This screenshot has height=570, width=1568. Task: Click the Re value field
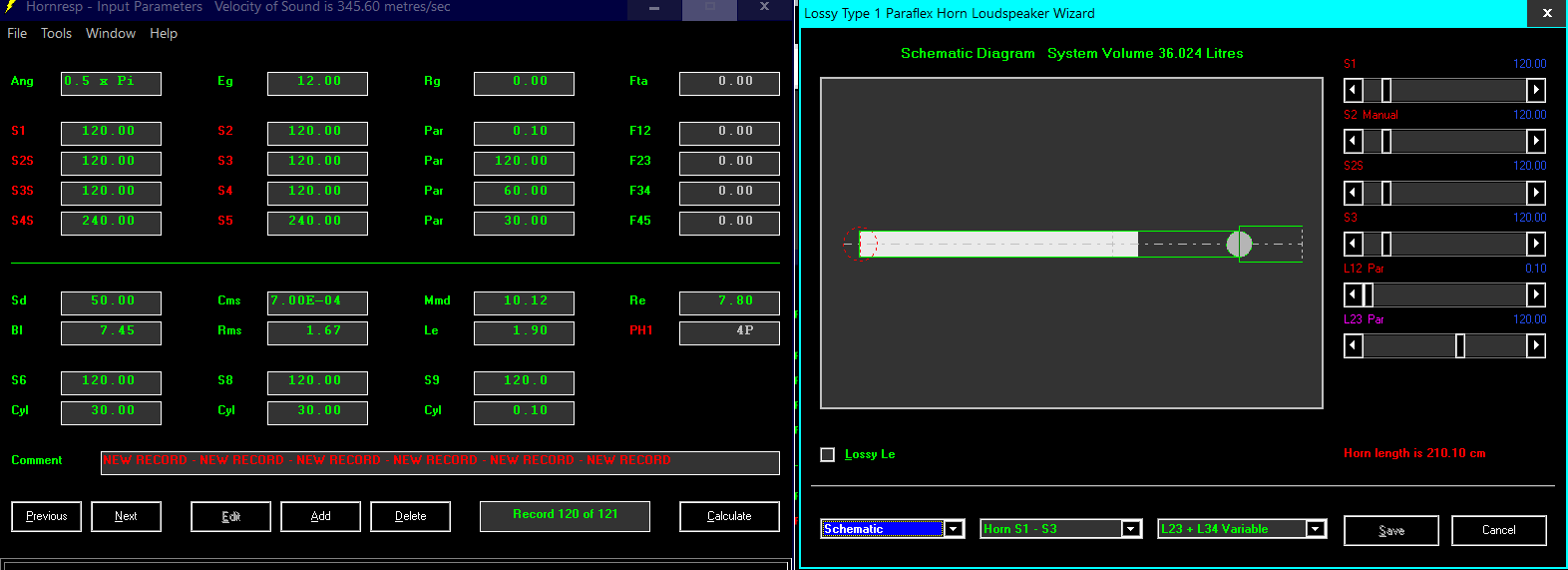click(729, 302)
